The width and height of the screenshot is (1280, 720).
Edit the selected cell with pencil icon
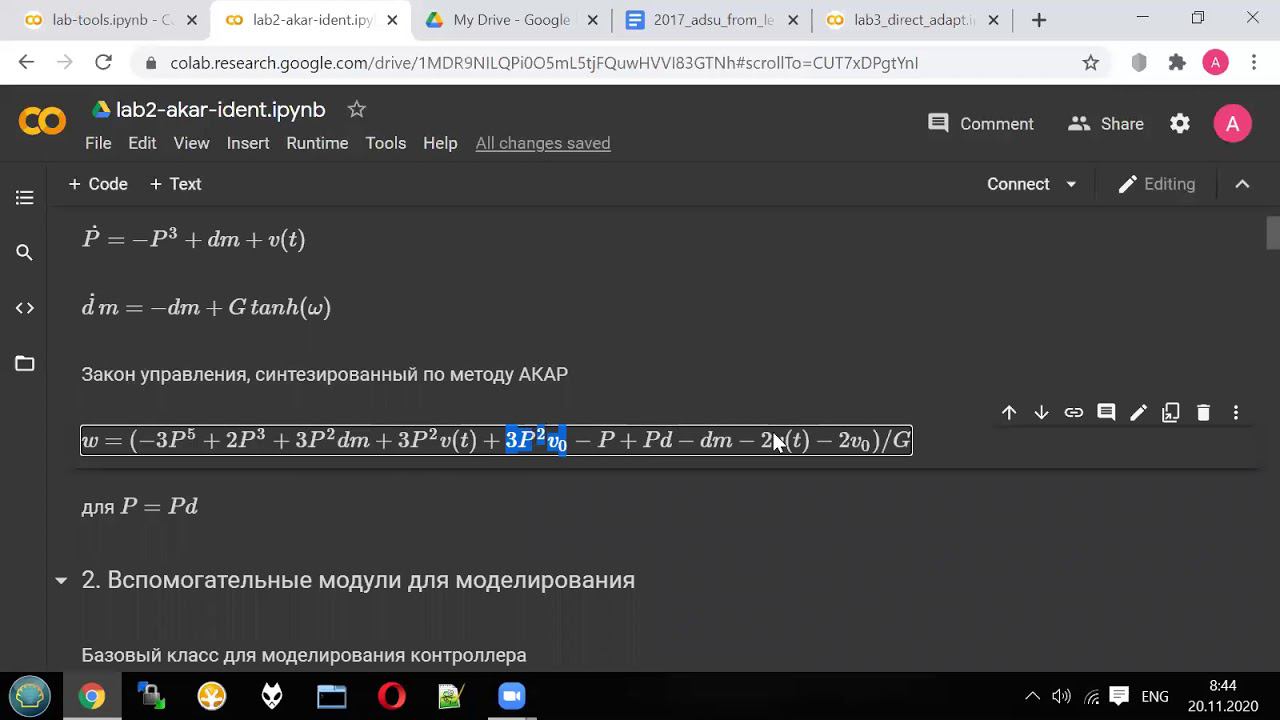[1138, 412]
